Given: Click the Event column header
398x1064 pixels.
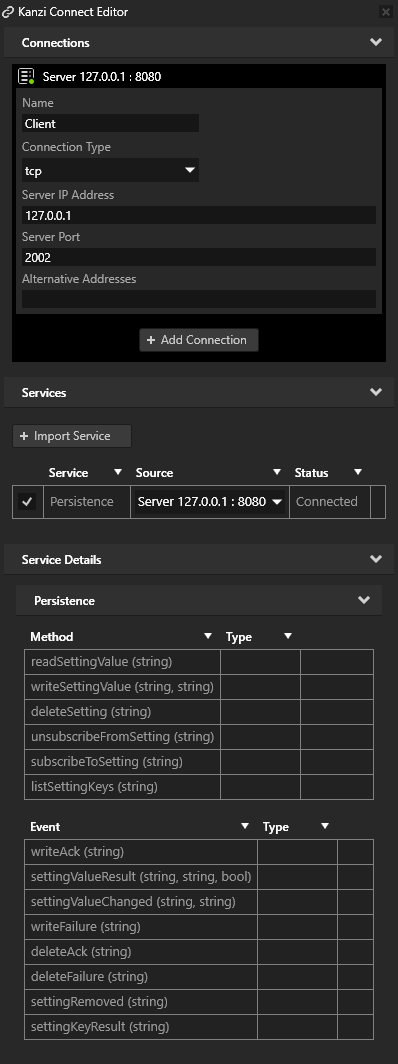Looking at the screenshot, I should click(x=45, y=826).
